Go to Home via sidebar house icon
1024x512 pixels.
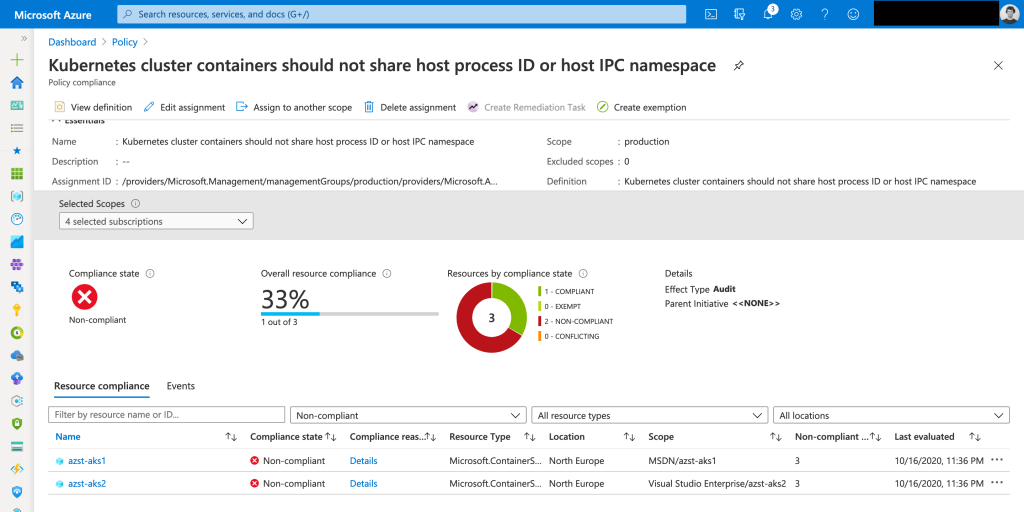click(x=17, y=83)
